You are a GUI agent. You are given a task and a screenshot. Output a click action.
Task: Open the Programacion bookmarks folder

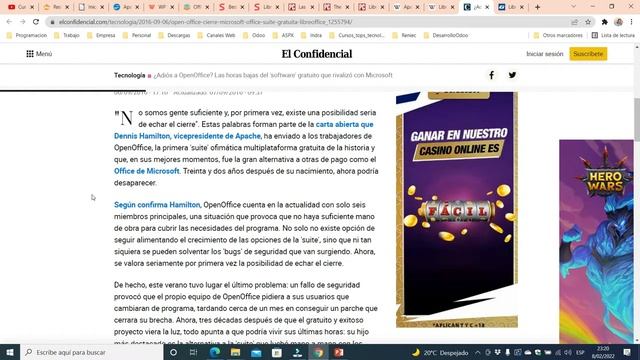(27, 36)
